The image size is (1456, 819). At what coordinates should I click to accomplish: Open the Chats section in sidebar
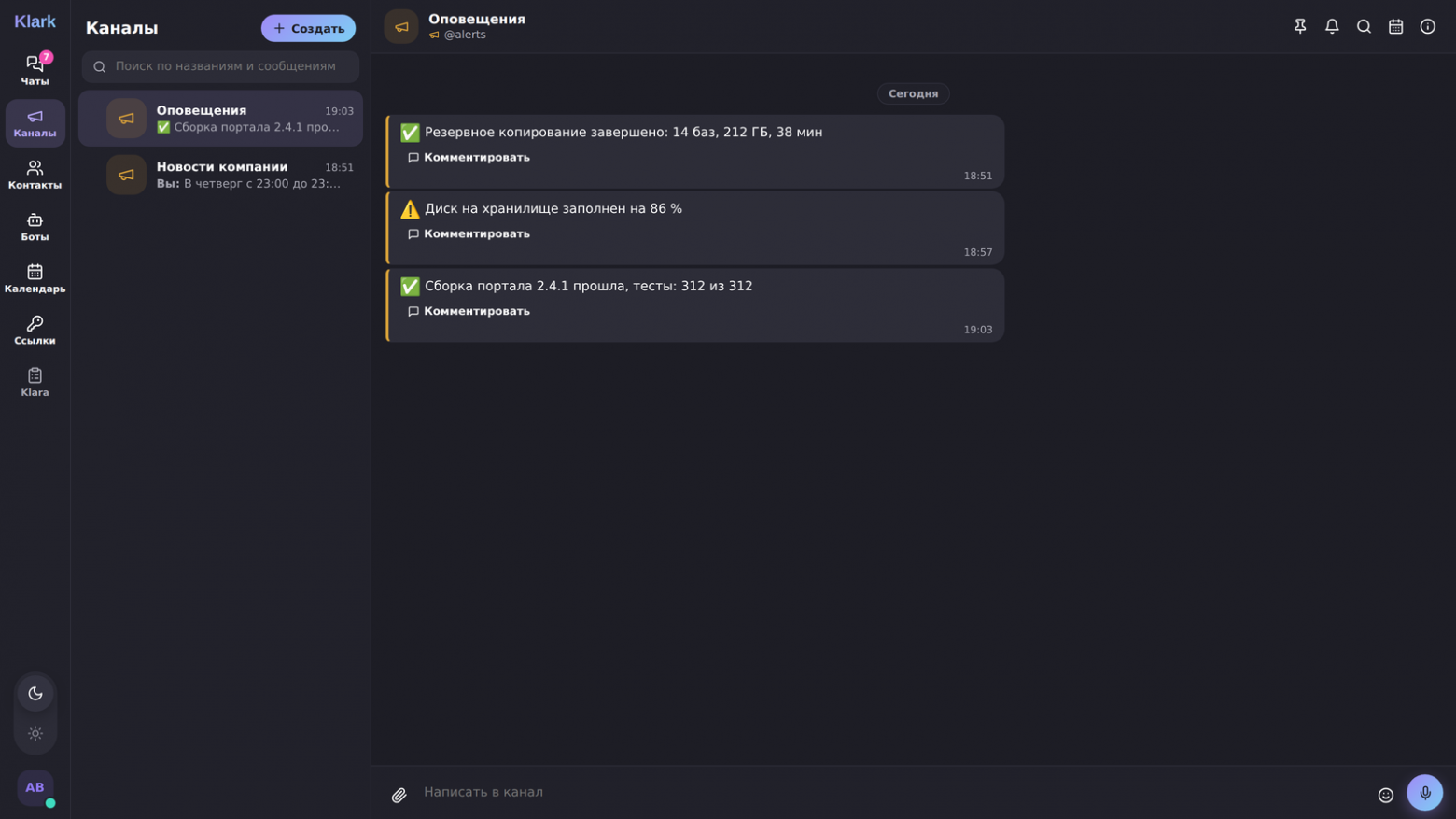point(35,71)
